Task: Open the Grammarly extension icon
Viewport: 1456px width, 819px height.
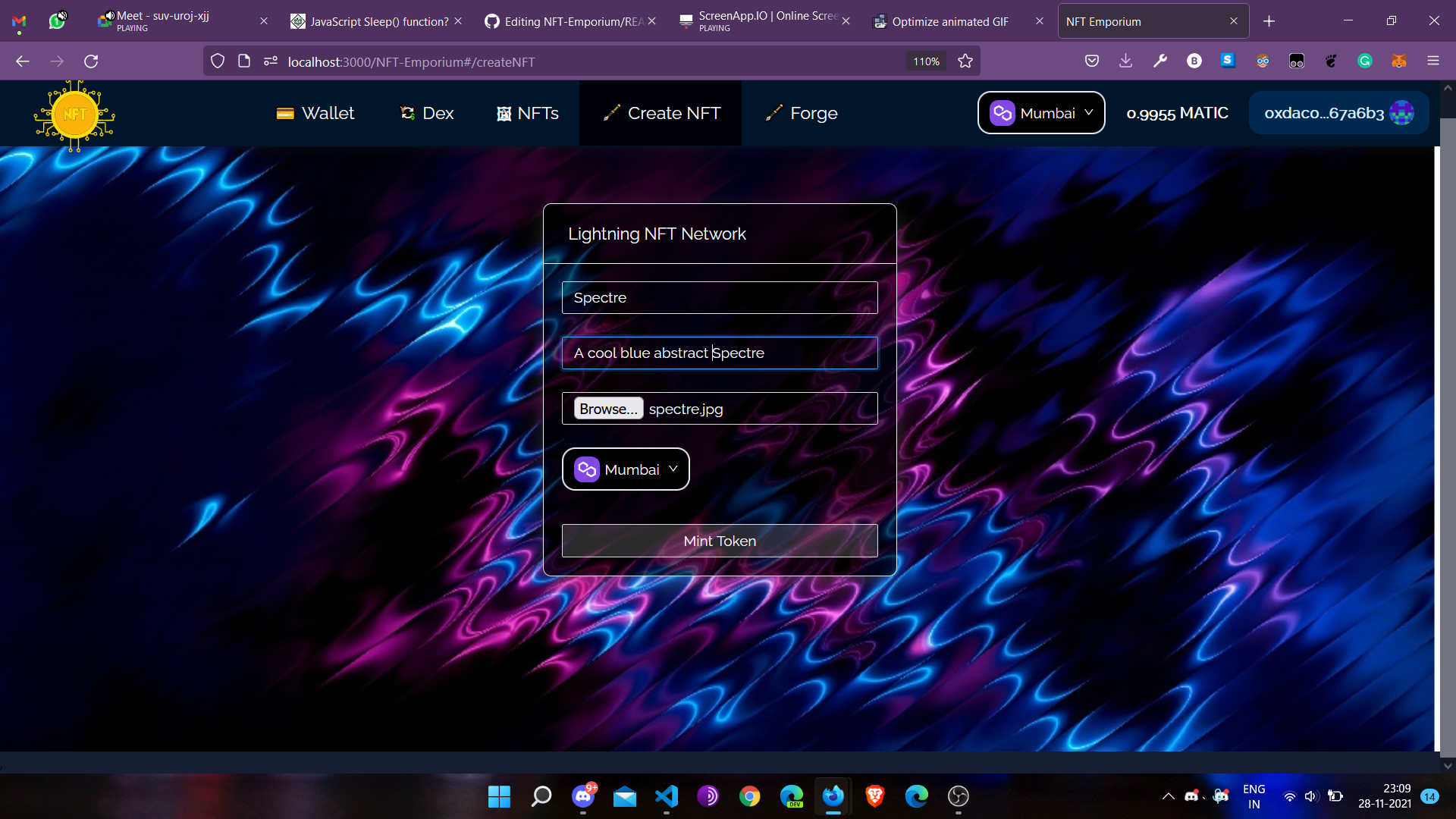Action: point(1364,61)
